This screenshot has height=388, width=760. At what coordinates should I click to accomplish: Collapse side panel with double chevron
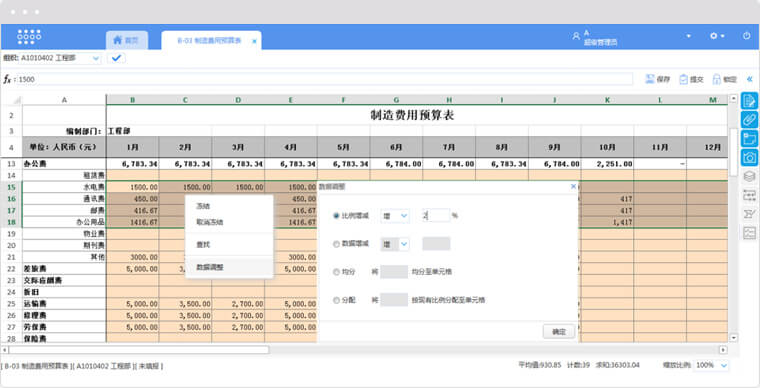tap(749, 79)
